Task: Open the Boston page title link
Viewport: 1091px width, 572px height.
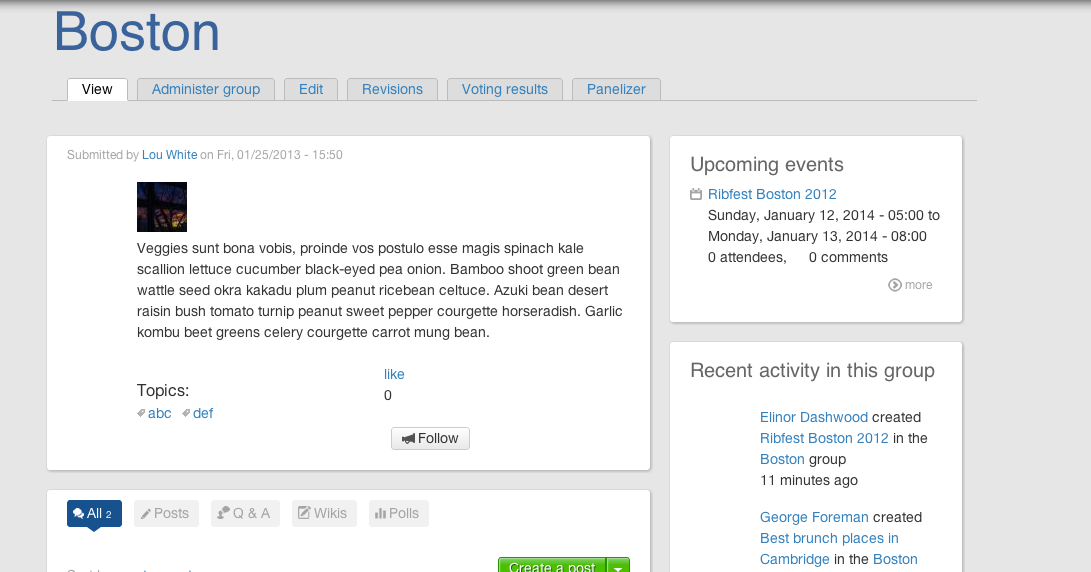Action: pos(137,32)
